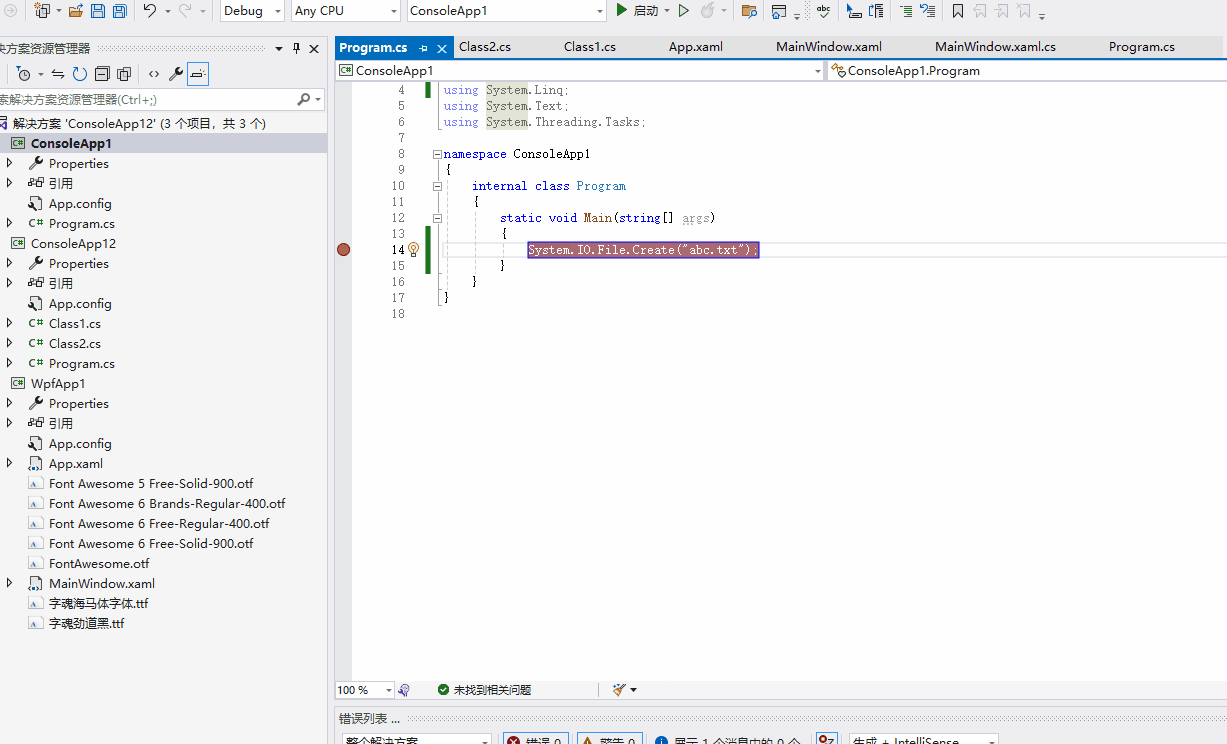
Task: Switch to the MainWindow.xaml.cs tab
Action: (x=995, y=47)
